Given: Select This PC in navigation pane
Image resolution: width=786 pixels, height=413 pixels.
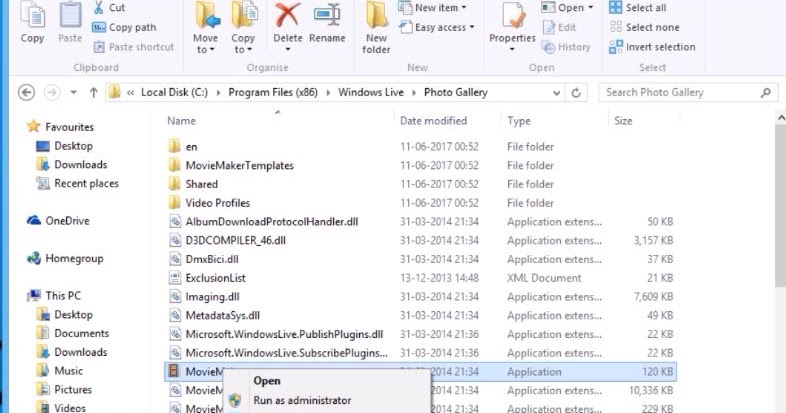Looking at the screenshot, I should coord(54,296).
